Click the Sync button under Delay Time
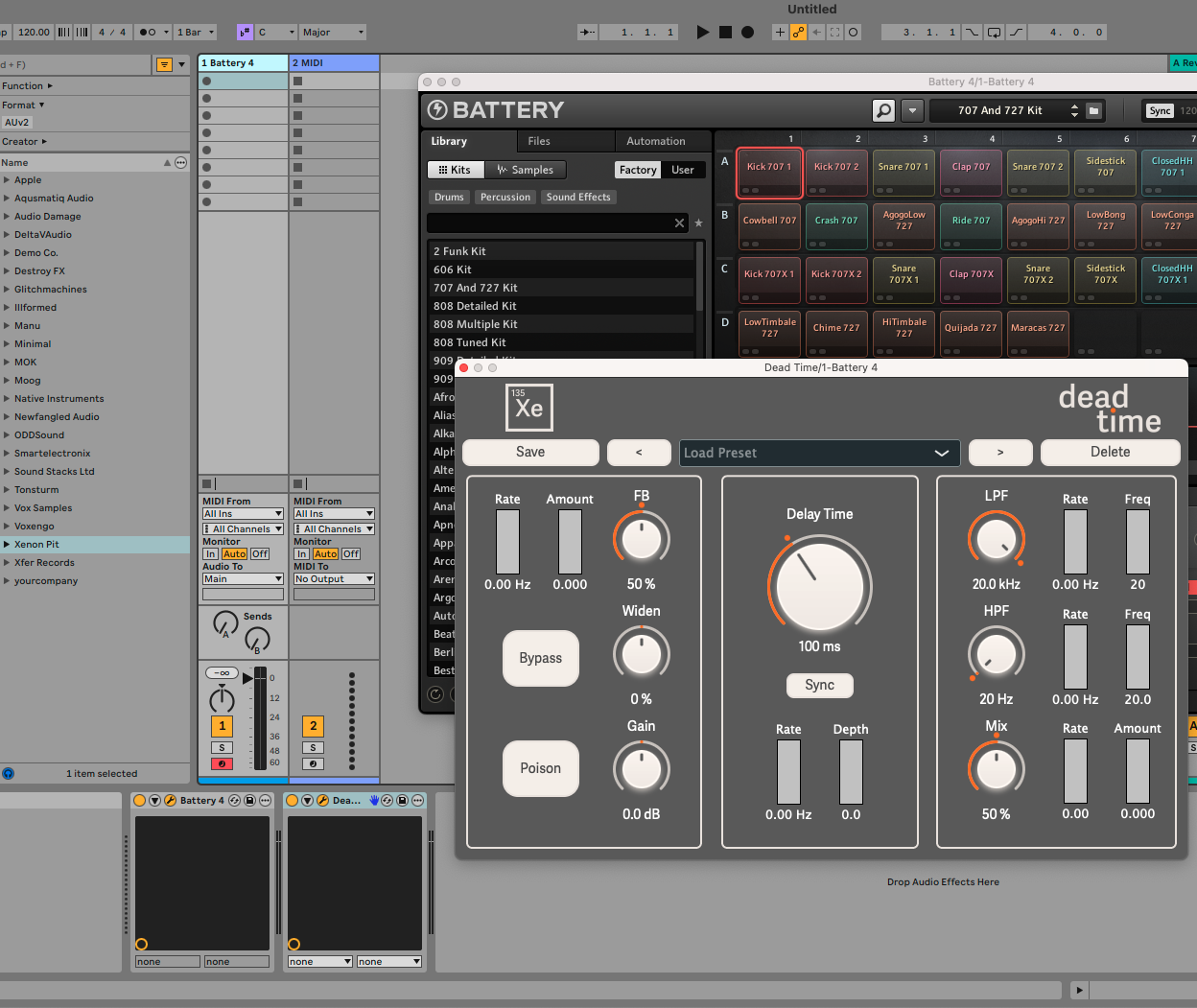The image size is (1197, 1008). coord(820,685)
